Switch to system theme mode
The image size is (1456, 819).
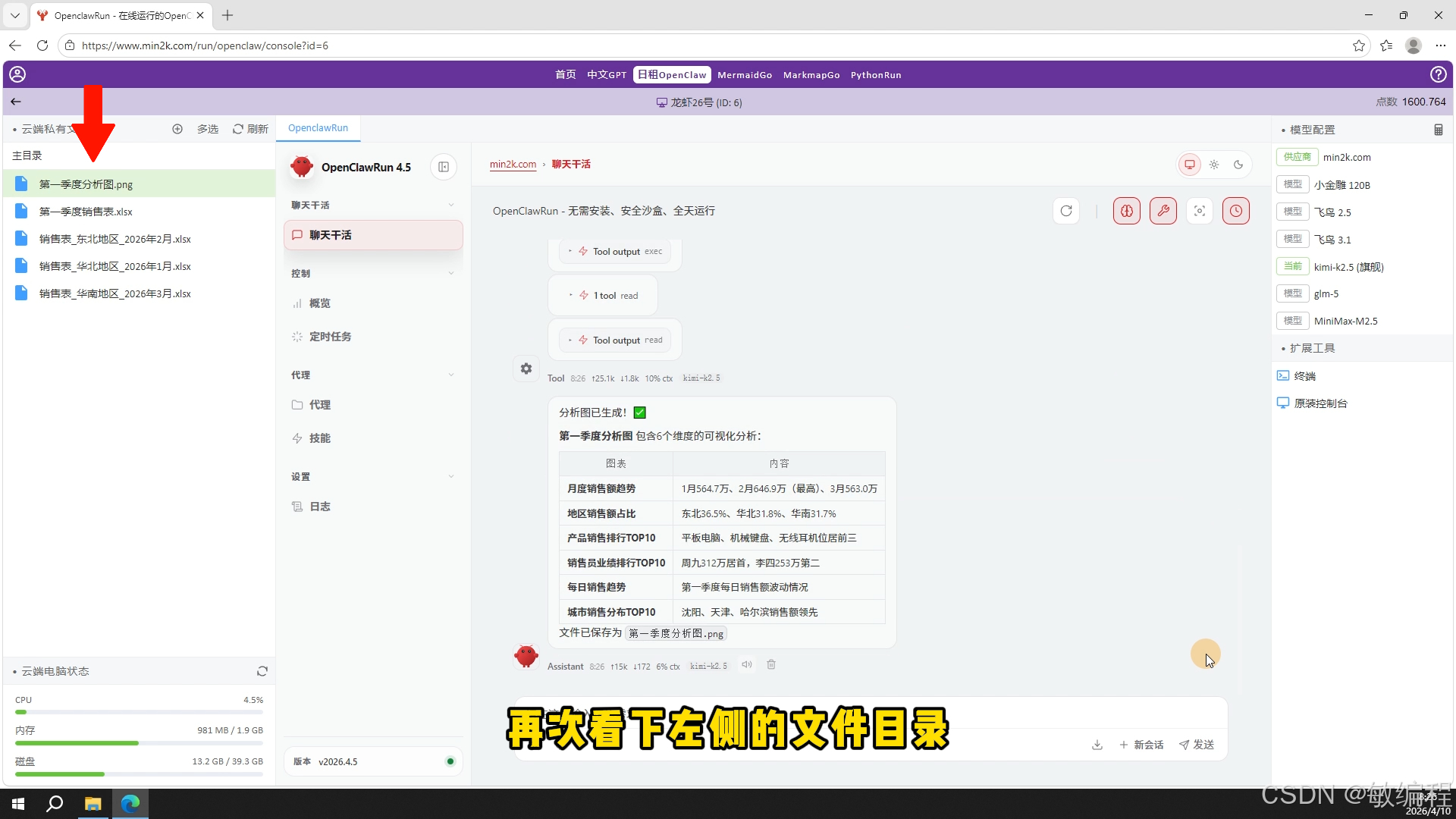(x=1189, y=165)
